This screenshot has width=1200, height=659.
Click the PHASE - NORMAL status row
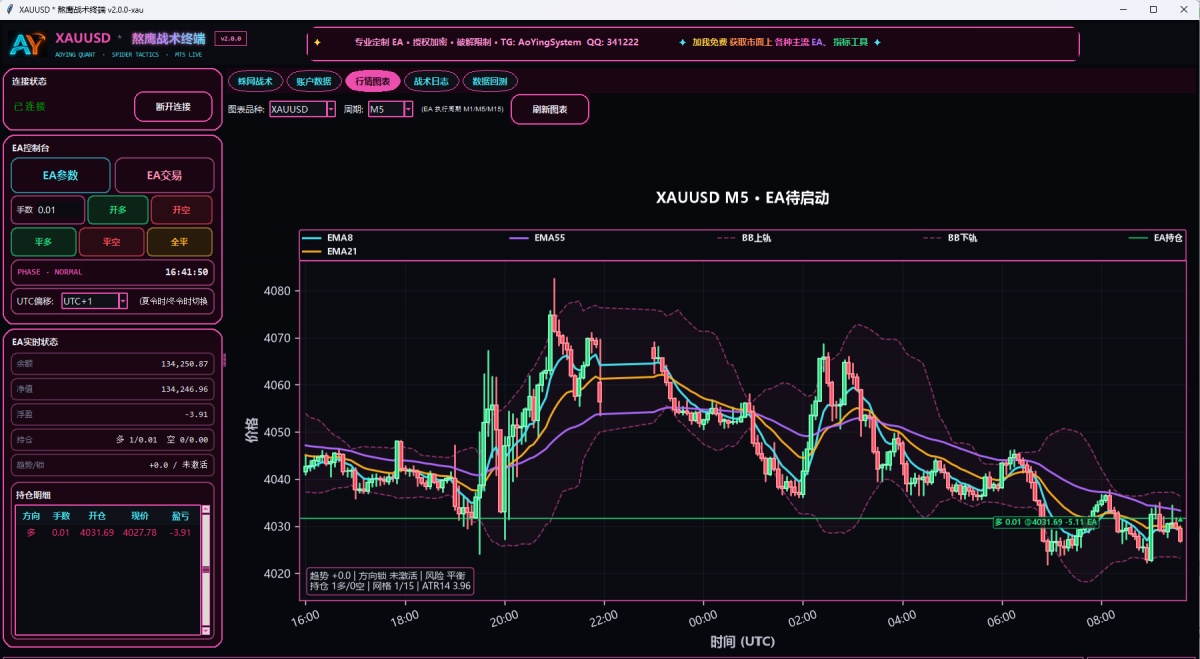click(x=112, y=272)
